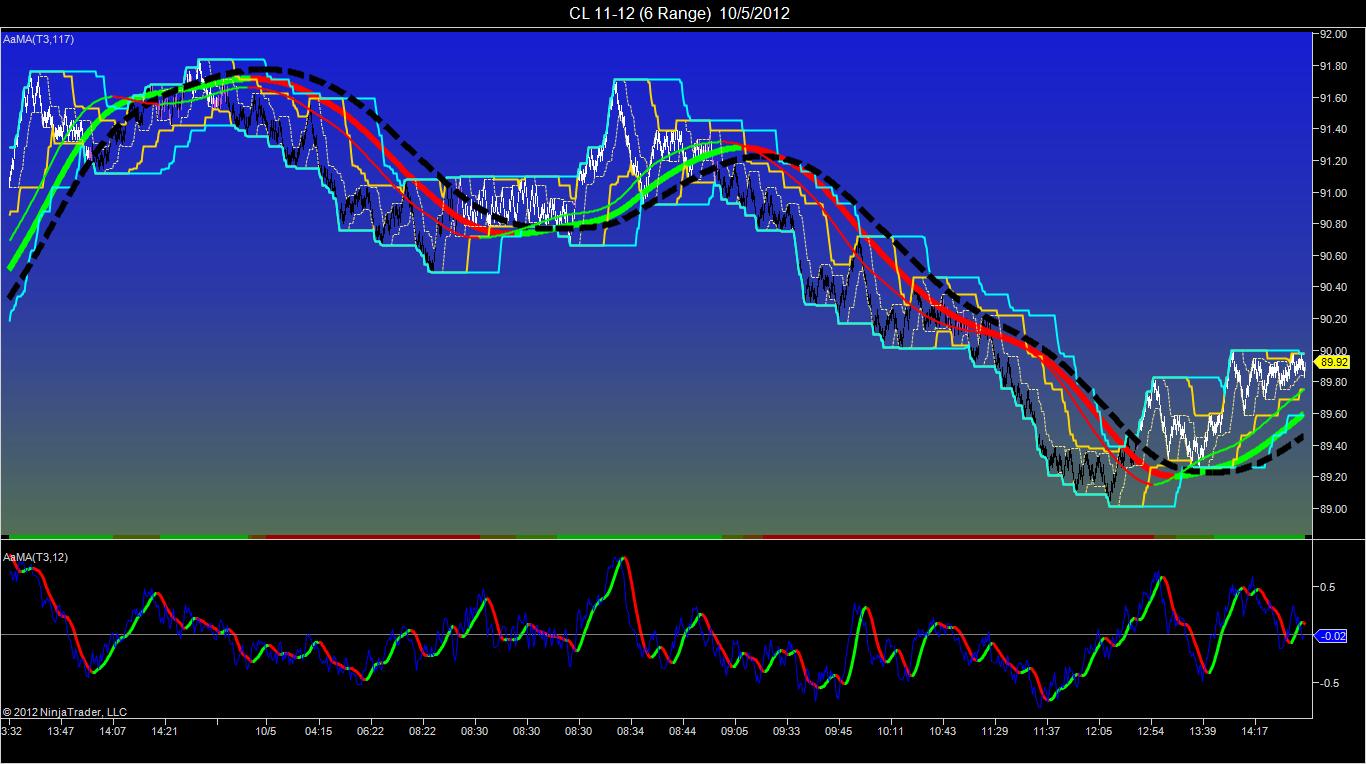
Task: Select the 14:17 time axis label
Action: coord(1255,731)
